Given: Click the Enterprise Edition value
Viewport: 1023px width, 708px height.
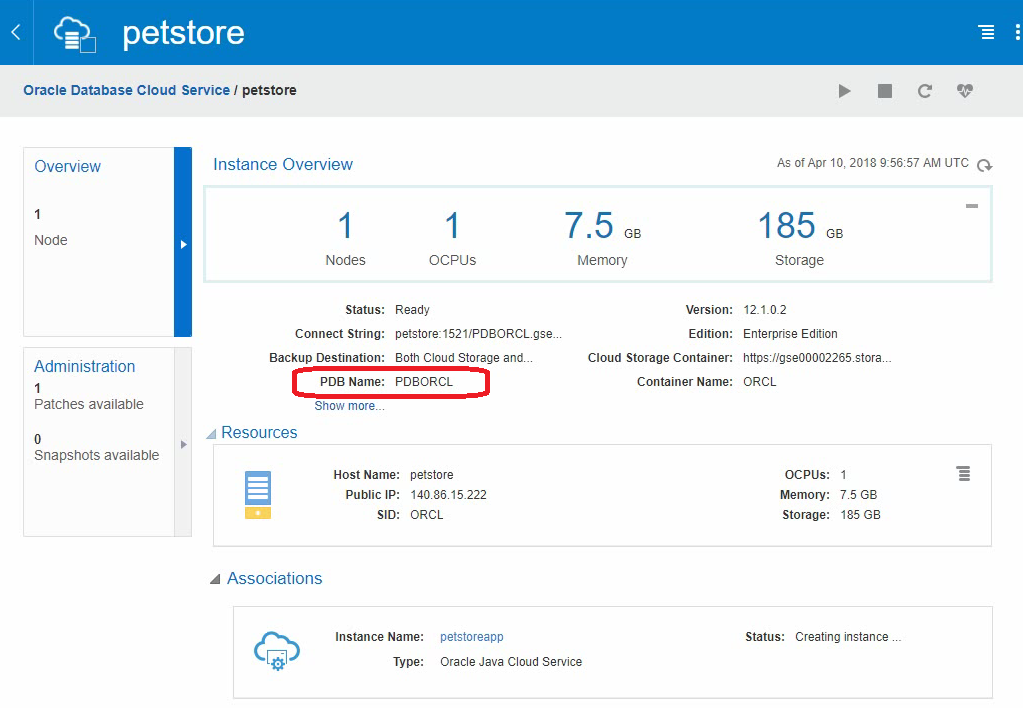Looking at the screenshot, I should 790,334.
